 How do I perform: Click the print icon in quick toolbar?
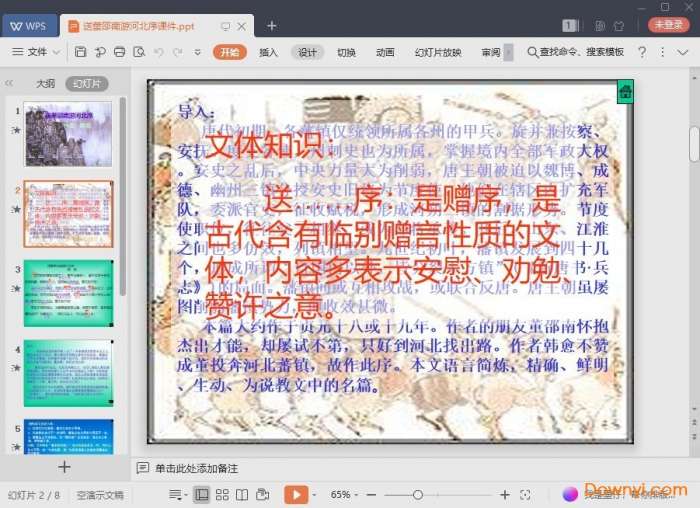tap(120, 52)
